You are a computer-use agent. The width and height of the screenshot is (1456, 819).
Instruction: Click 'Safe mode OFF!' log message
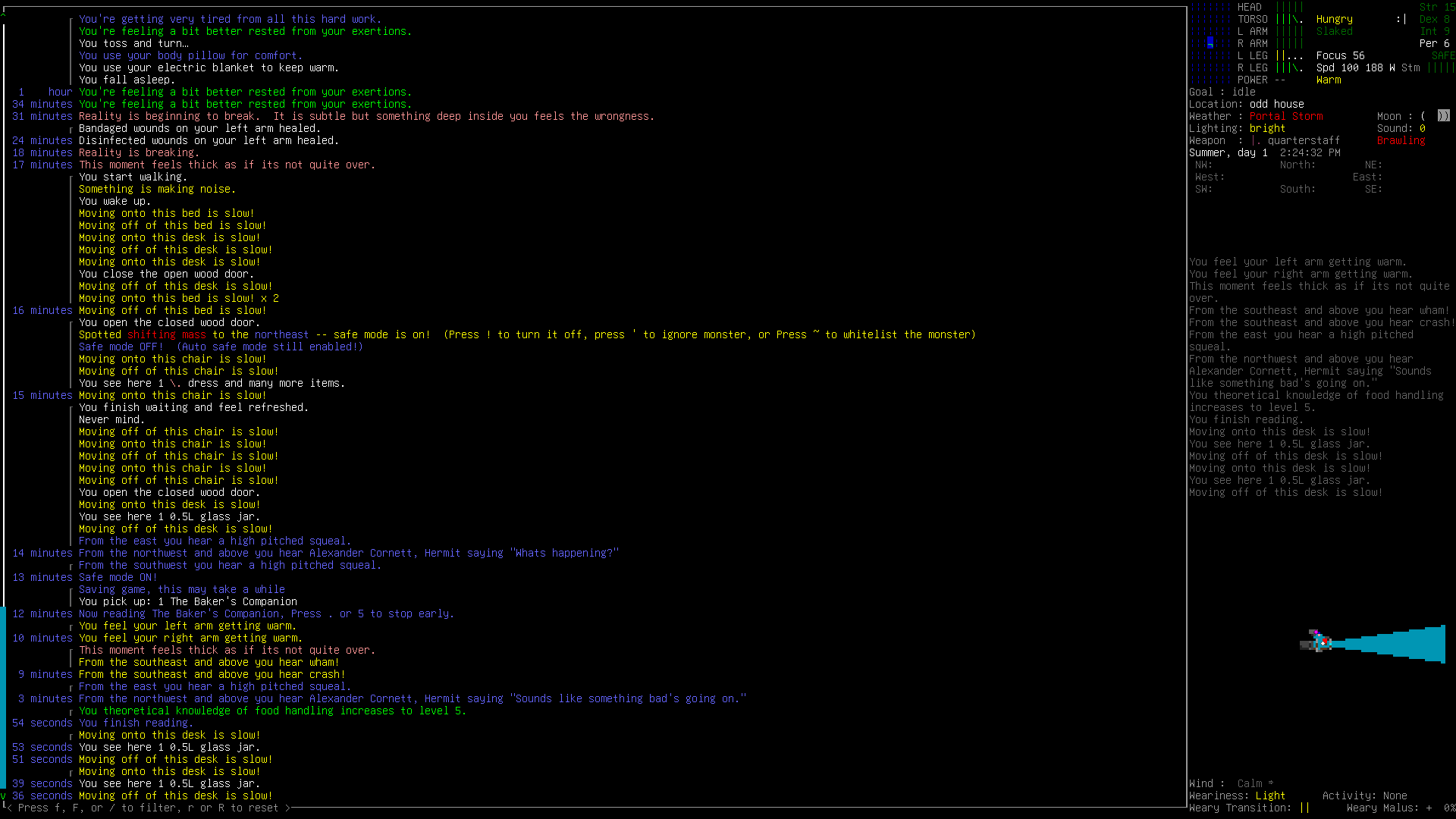(121, 347)
